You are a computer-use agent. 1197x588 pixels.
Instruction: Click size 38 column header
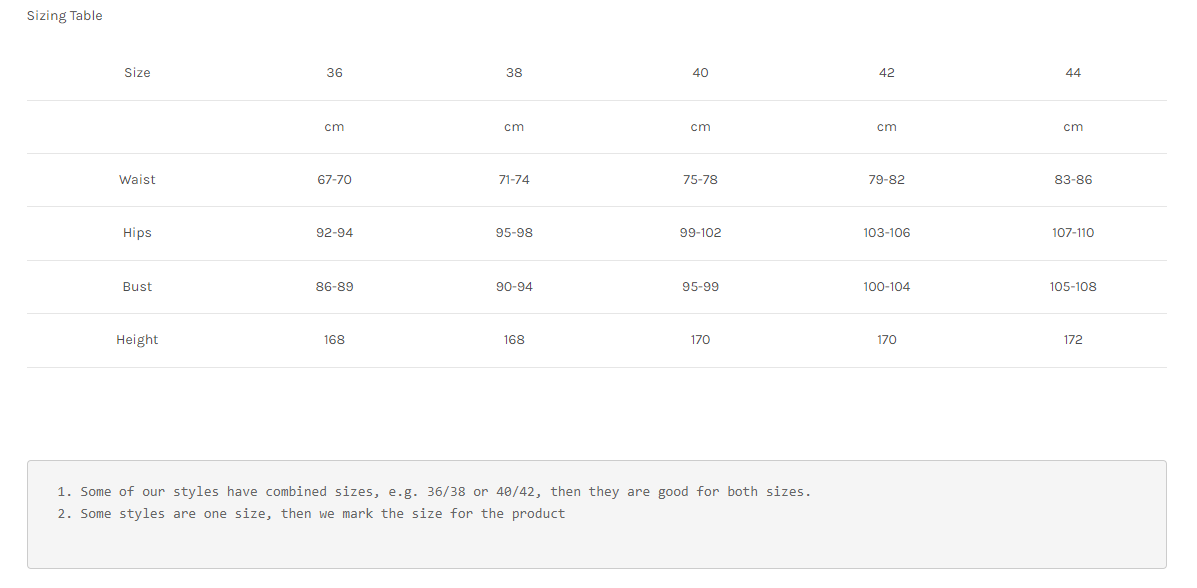[514, 73]
